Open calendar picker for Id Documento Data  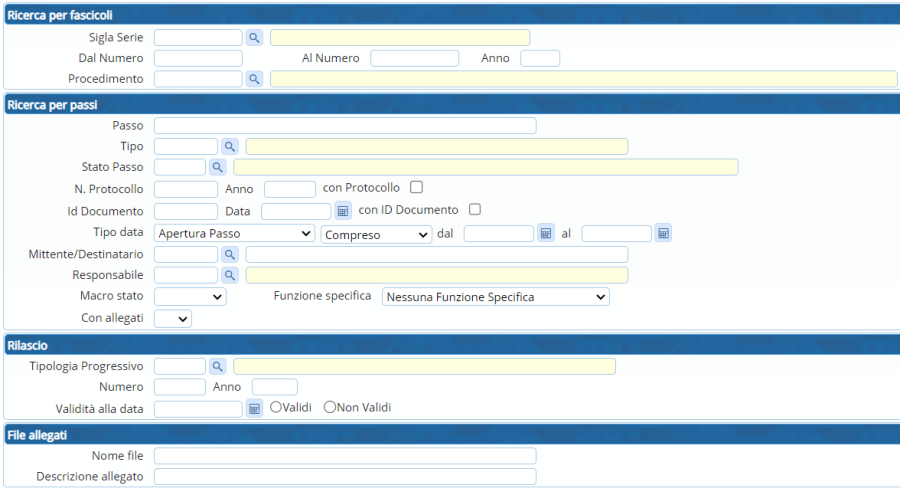tap(343, 211)
